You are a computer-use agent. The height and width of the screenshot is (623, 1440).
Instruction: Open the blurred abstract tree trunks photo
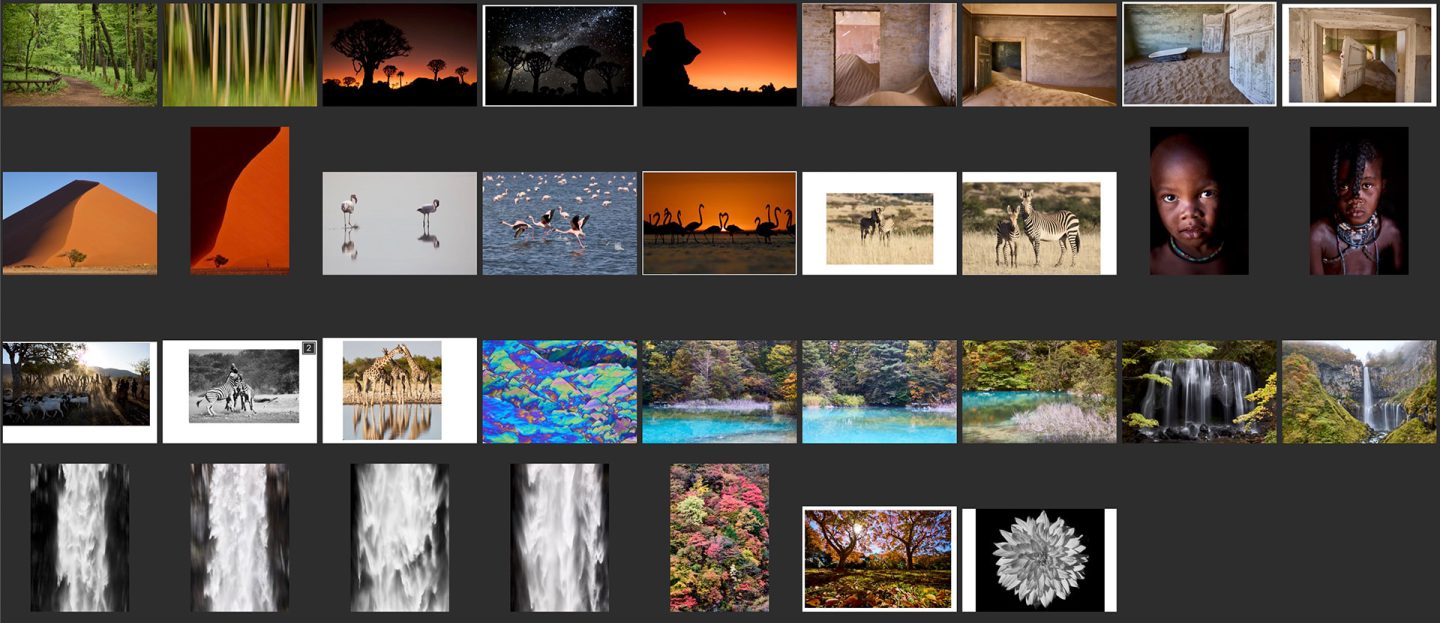click(x=240, y=54)
